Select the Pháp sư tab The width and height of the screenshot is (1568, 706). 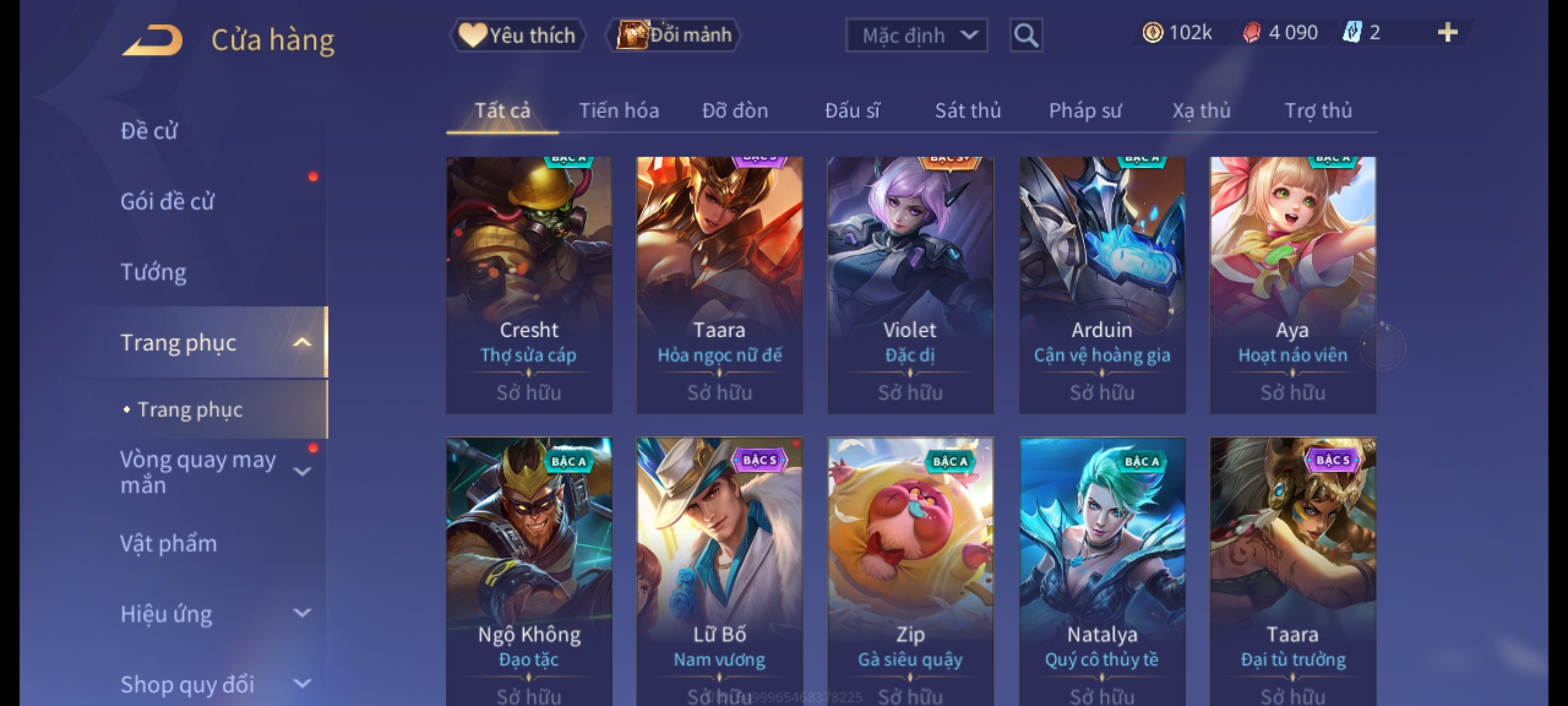(1085, 110)
